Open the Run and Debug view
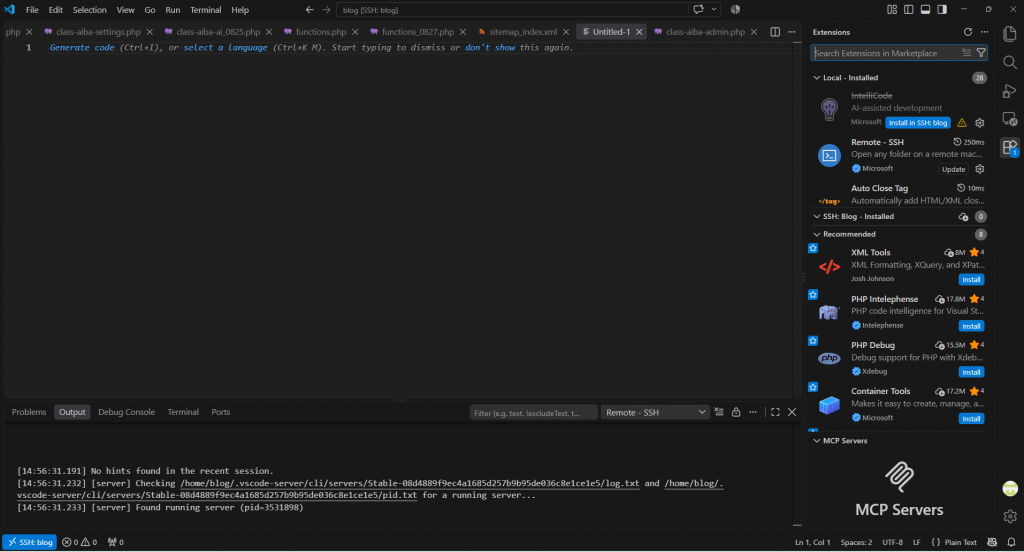The width and height of the screenshot is (1024, 552). [1010, 91]
